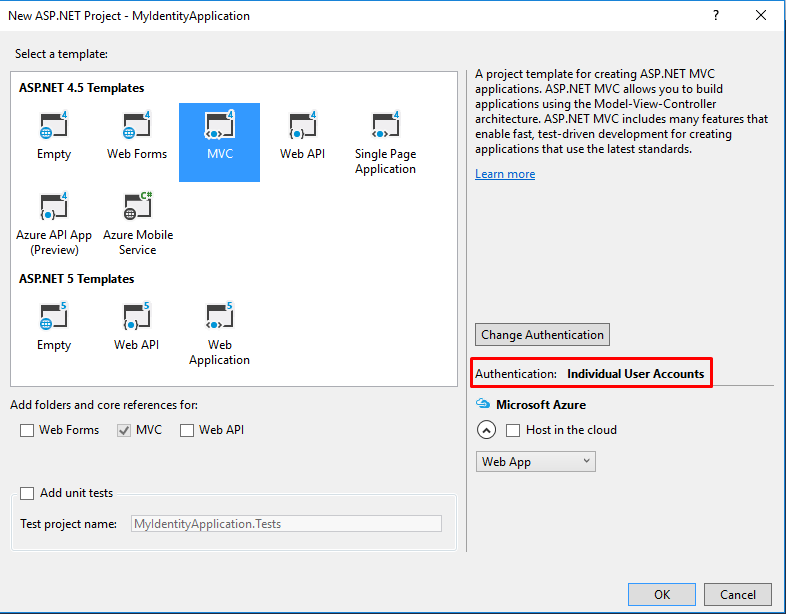This screenshot has height=614, width=786.
Task: Click the Individual User Accounts text
Action: [x=636, y=374]
